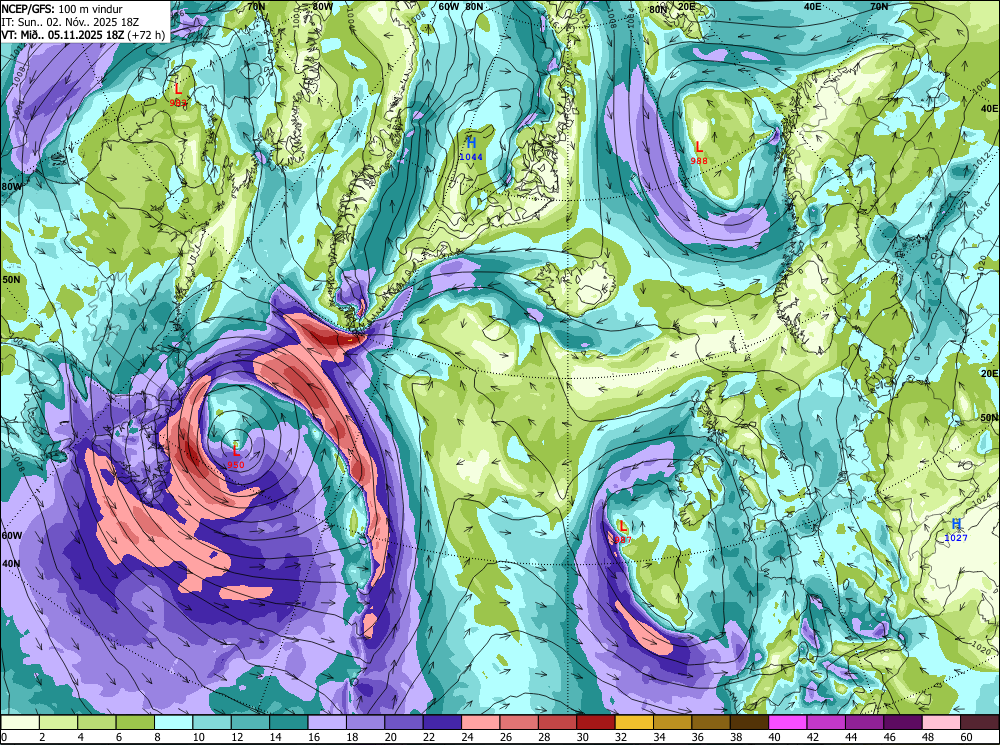1000x745 pixels.
Task: Click the 22–24 dark indigo legend swatch
Action: coord(442,722)
